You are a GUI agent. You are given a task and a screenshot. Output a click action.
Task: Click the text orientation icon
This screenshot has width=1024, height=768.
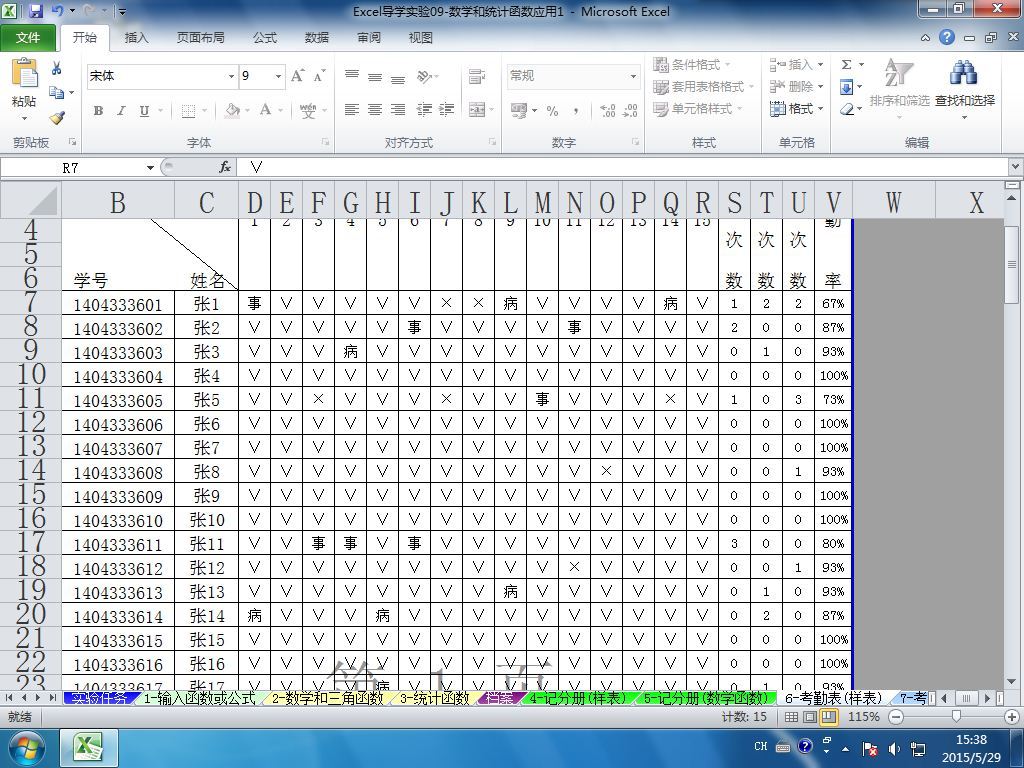pyautogui.click(x=424, y=77)
